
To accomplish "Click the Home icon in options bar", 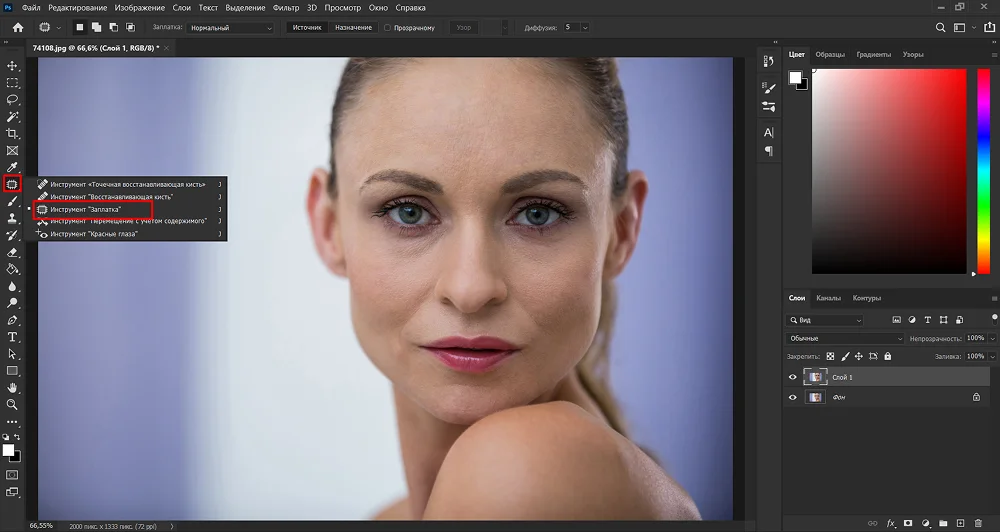I will 18,27.
